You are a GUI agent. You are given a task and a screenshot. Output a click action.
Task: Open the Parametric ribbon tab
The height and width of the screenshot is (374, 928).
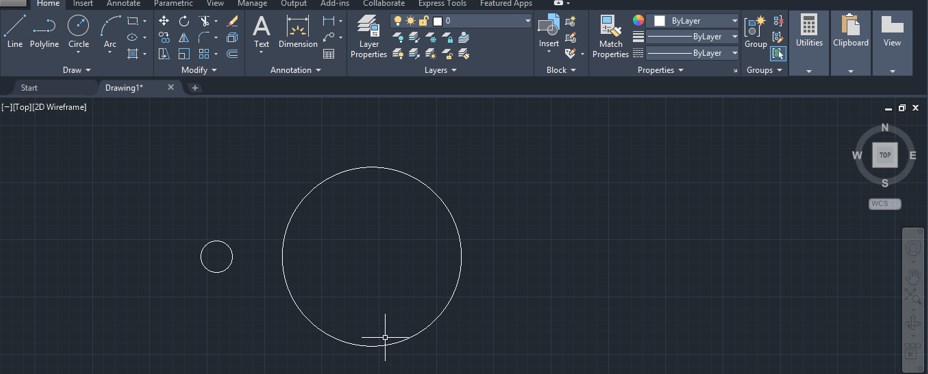point(173,4)
